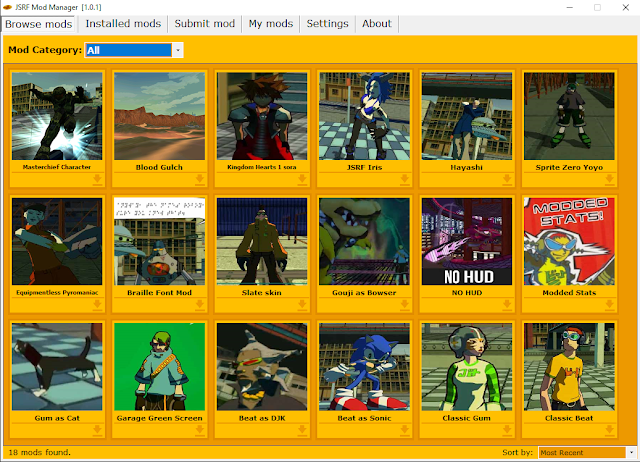Viewport: 640px width, 462px height.
Task: Download the Blood Gulch mod via its arrow
Action: click(200, 179)
